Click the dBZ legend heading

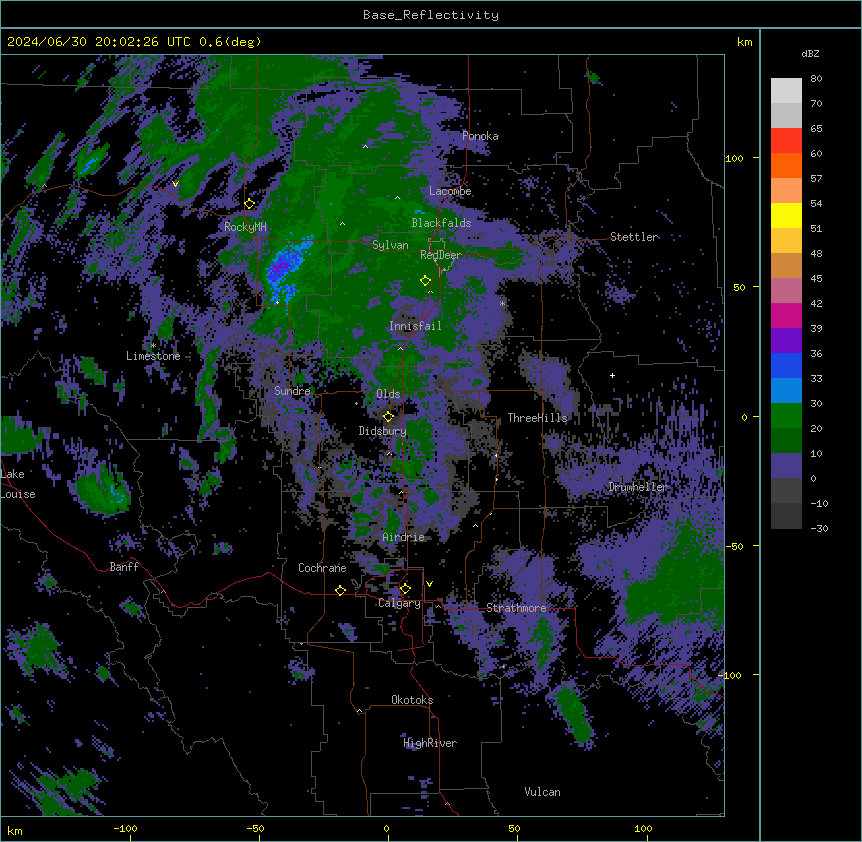(x=810, y=54)
